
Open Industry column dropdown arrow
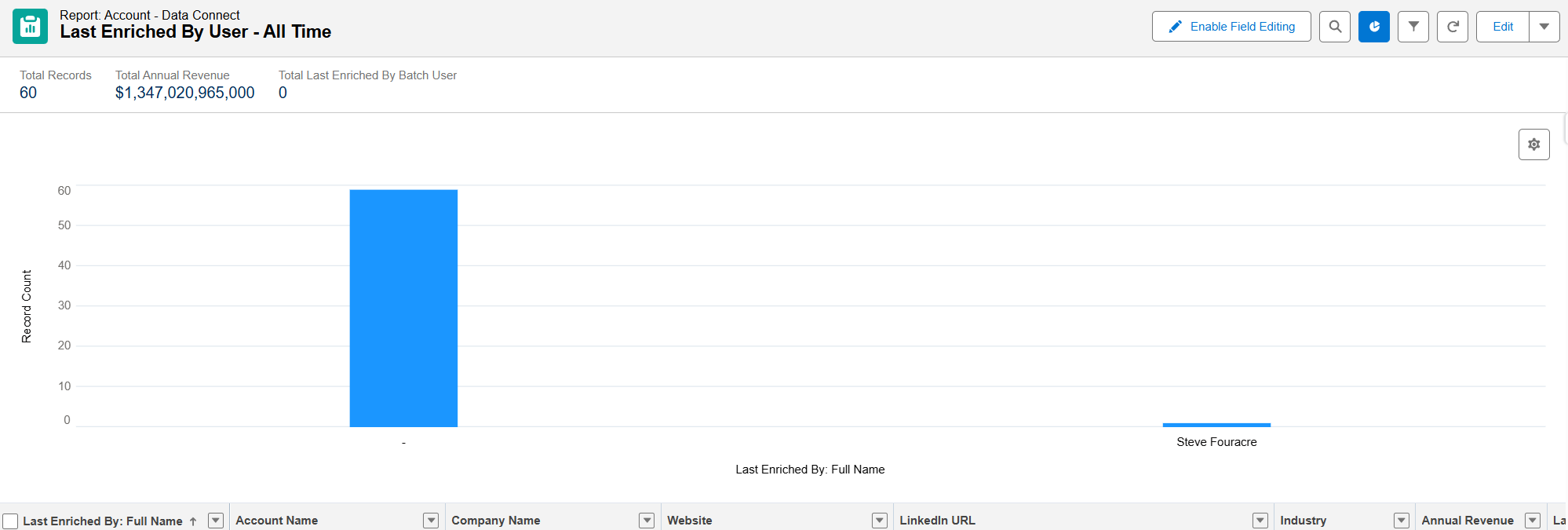click(1401, 521)
